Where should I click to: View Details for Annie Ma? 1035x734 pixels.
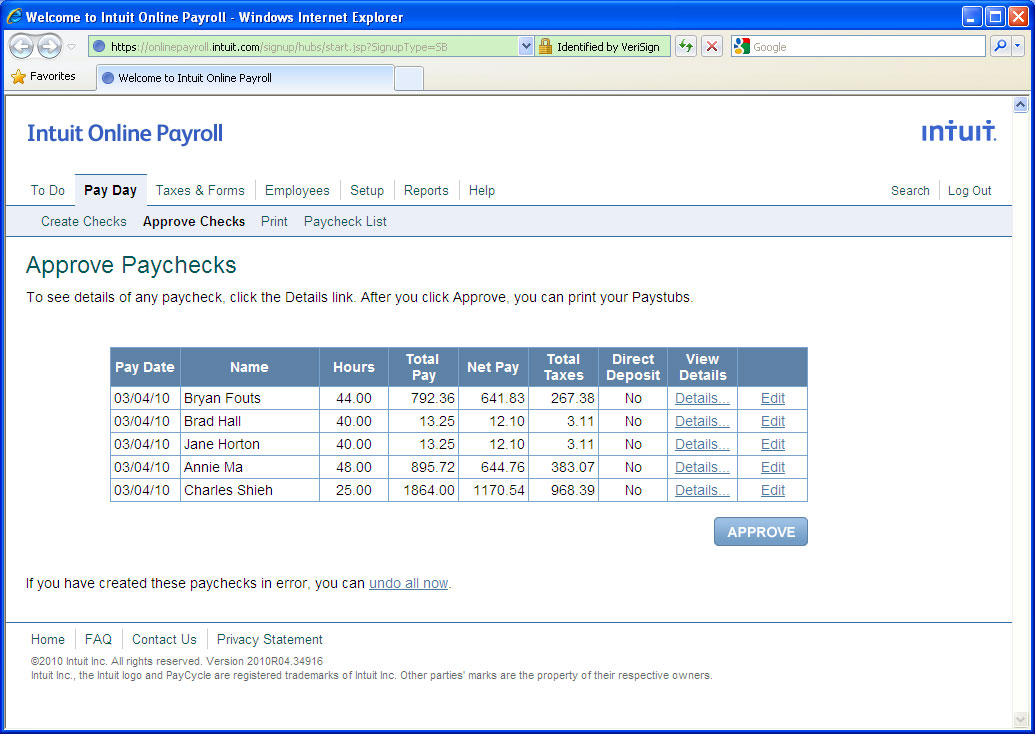[x=702, y=467]
